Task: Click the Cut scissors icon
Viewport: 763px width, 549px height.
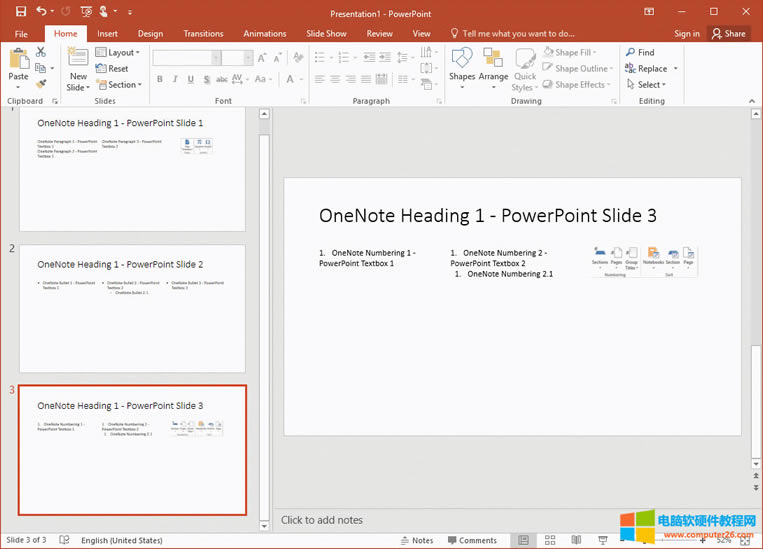Action: pyautogui.click(x=41, y=52)
